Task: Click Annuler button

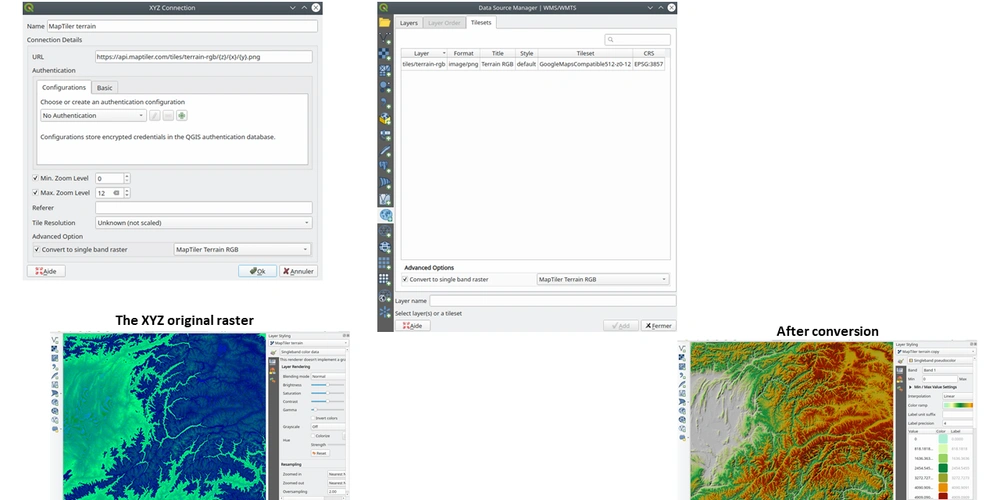Action: click(x=298, y=271)
